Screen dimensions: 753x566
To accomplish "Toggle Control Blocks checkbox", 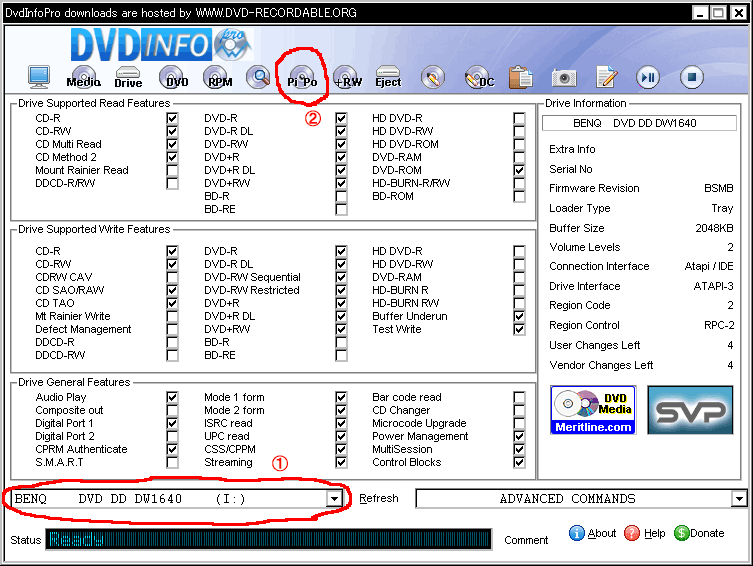I will (x=519, y=462).
